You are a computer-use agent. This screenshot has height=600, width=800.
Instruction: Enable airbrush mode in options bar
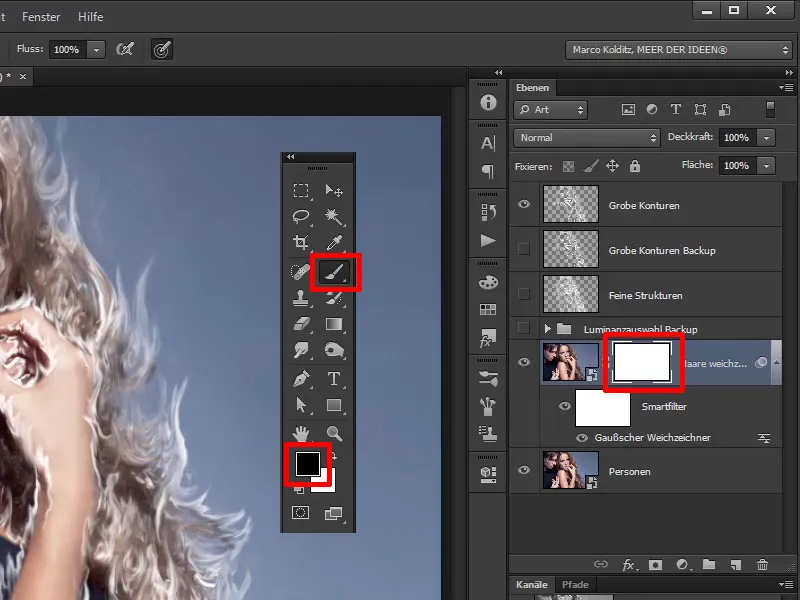click(x=125, y=49)
